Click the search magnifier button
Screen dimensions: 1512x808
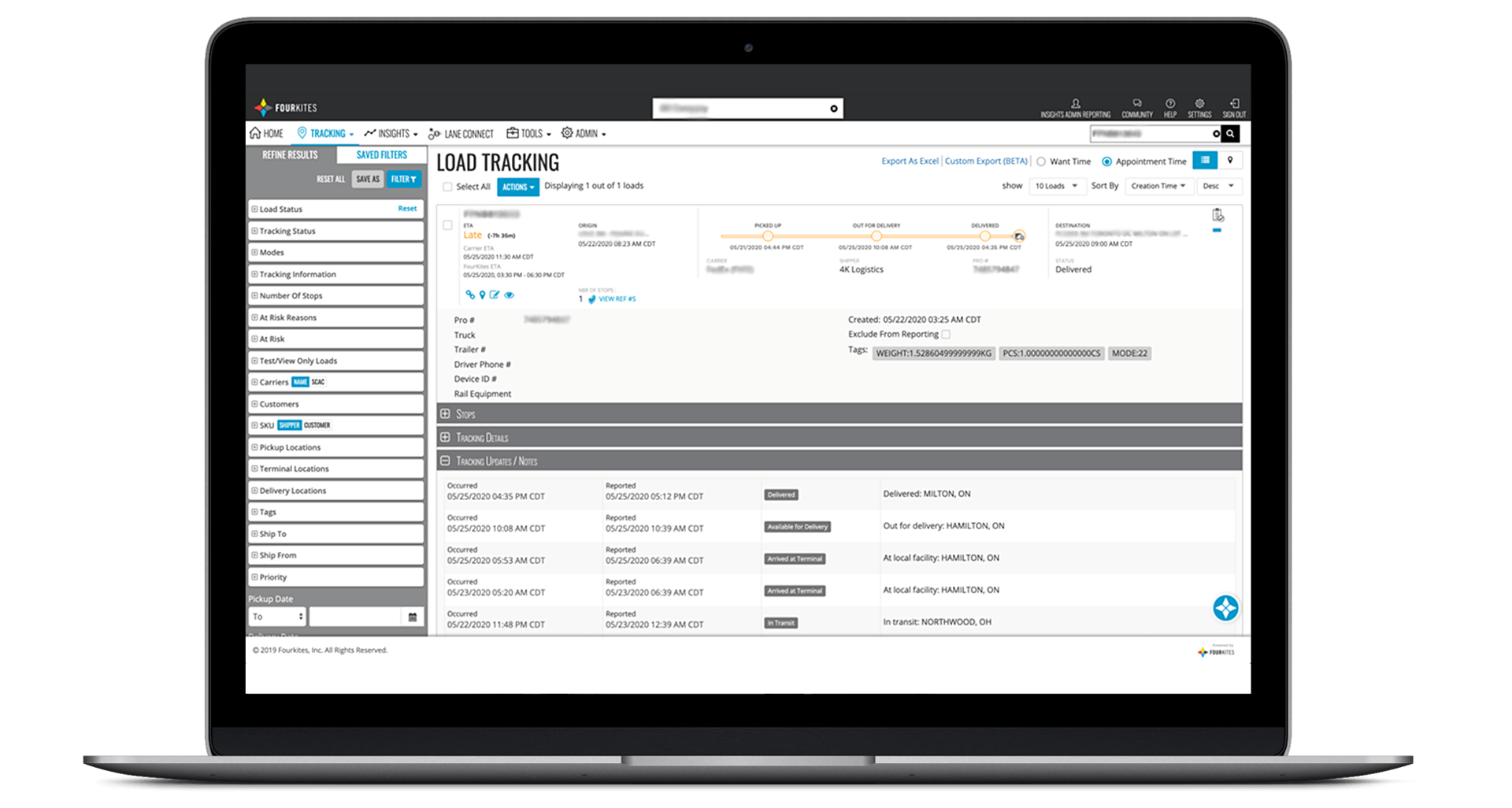[x=1230, y=134]
